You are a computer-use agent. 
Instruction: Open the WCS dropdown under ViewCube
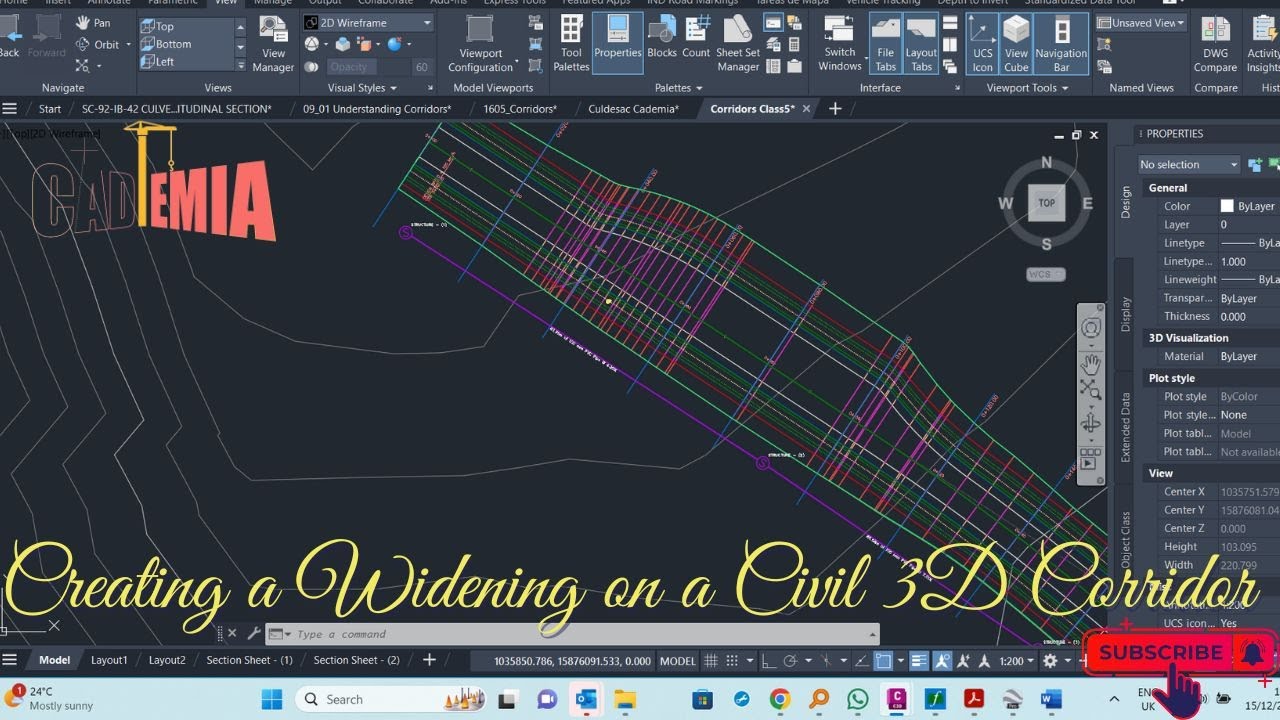[1046, 274]
